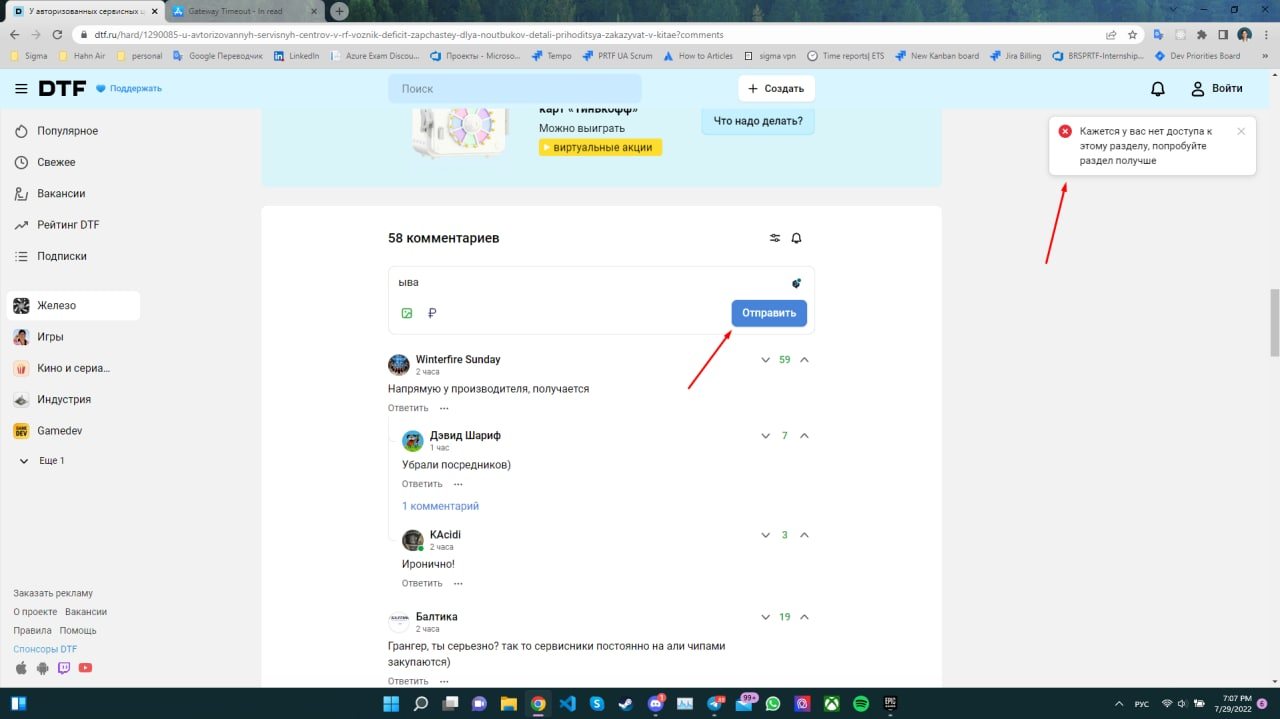Open comment sorting settings icon

click(775, 238)
